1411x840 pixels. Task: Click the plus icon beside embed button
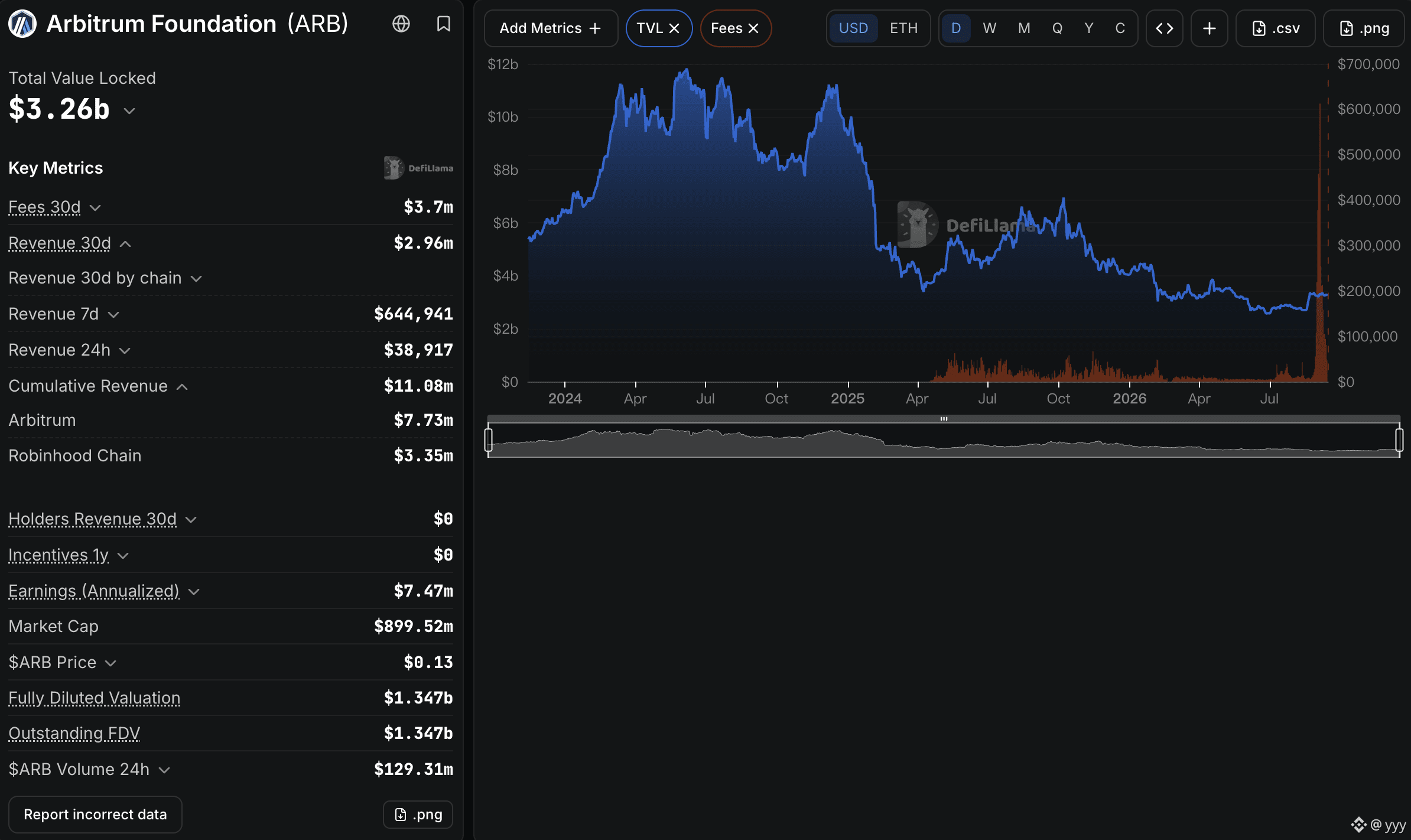[1209, 28]
